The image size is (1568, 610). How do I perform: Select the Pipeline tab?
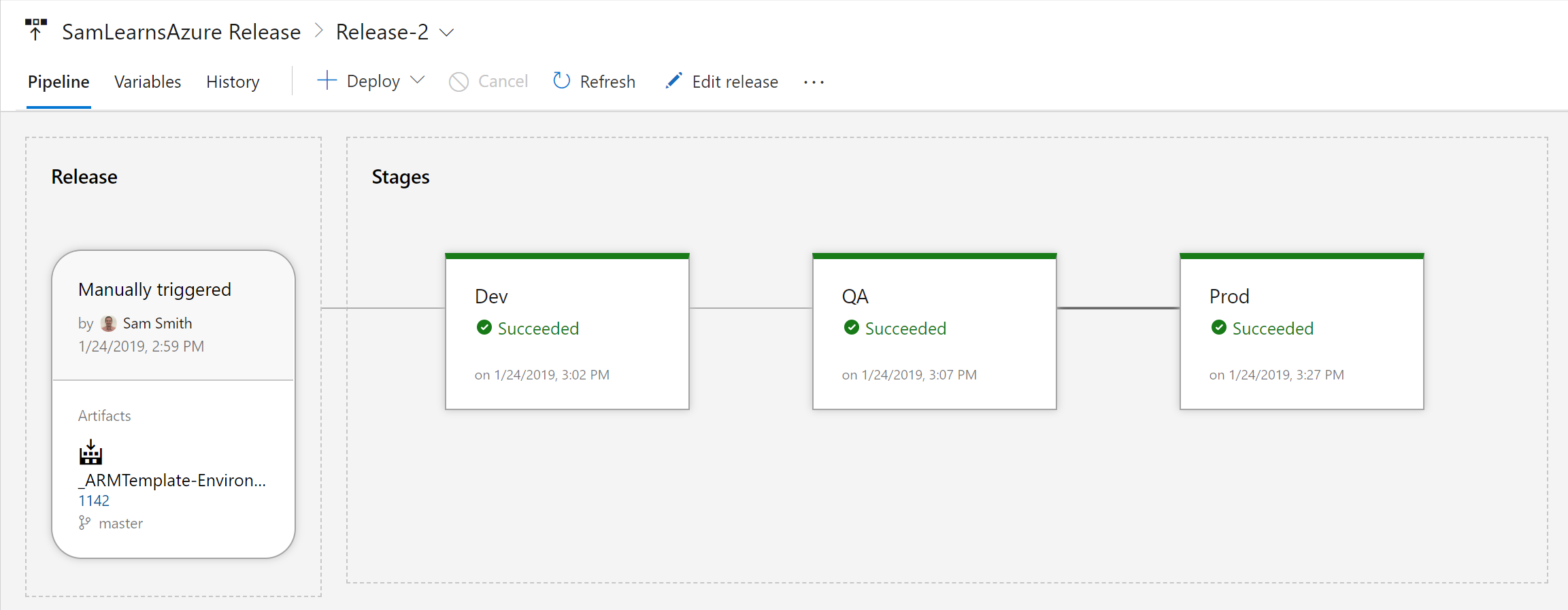pos(59,82)
